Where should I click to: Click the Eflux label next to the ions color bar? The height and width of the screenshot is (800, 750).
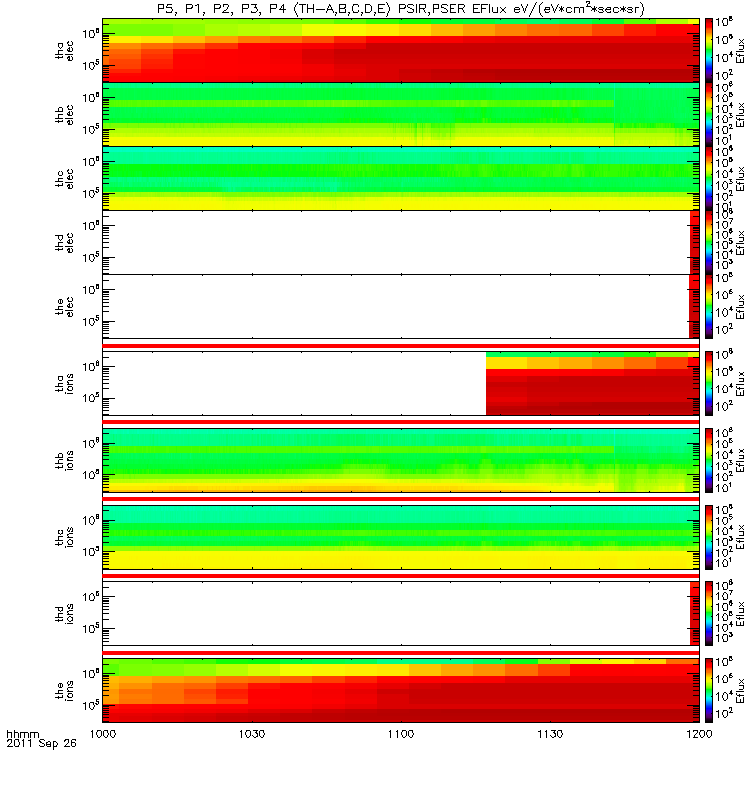[740, 690]
